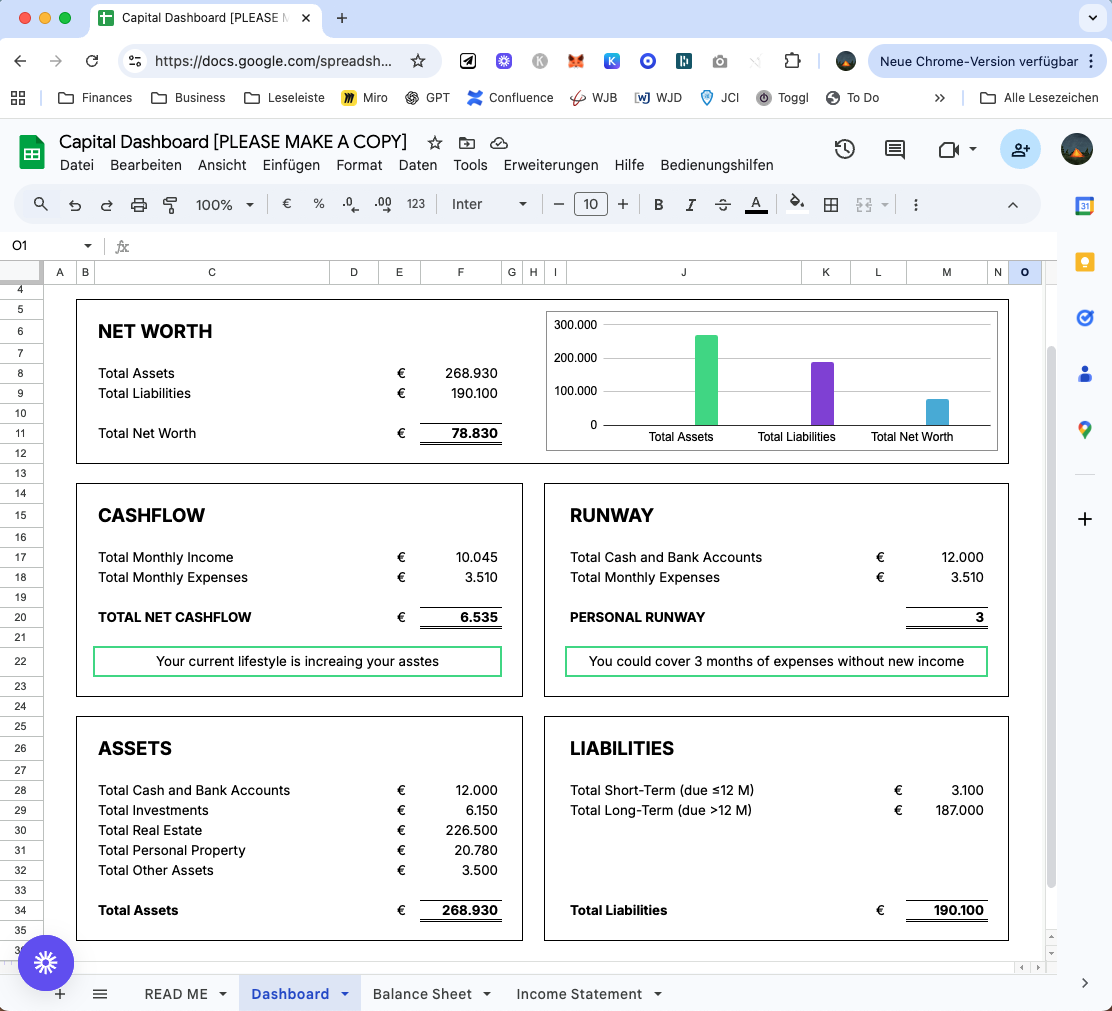Viewport: 1112px width, 1011px height.
Task: Star the Capital Dashboard document
Action: coord(435,142)
